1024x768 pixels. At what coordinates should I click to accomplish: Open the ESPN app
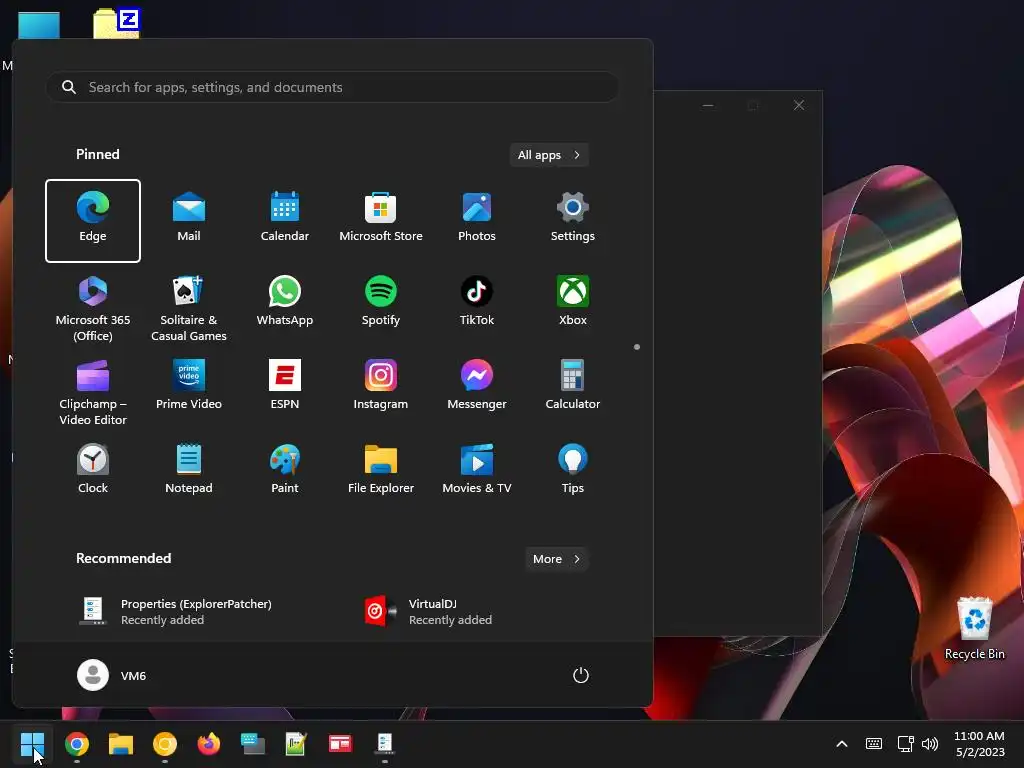click(285, 387)
